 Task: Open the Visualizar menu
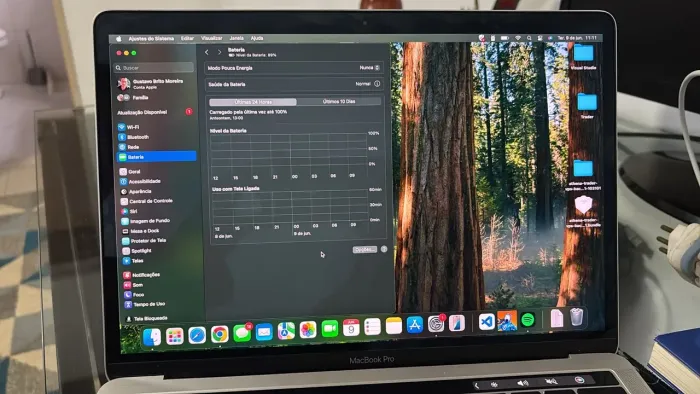(x=212, y=38)
